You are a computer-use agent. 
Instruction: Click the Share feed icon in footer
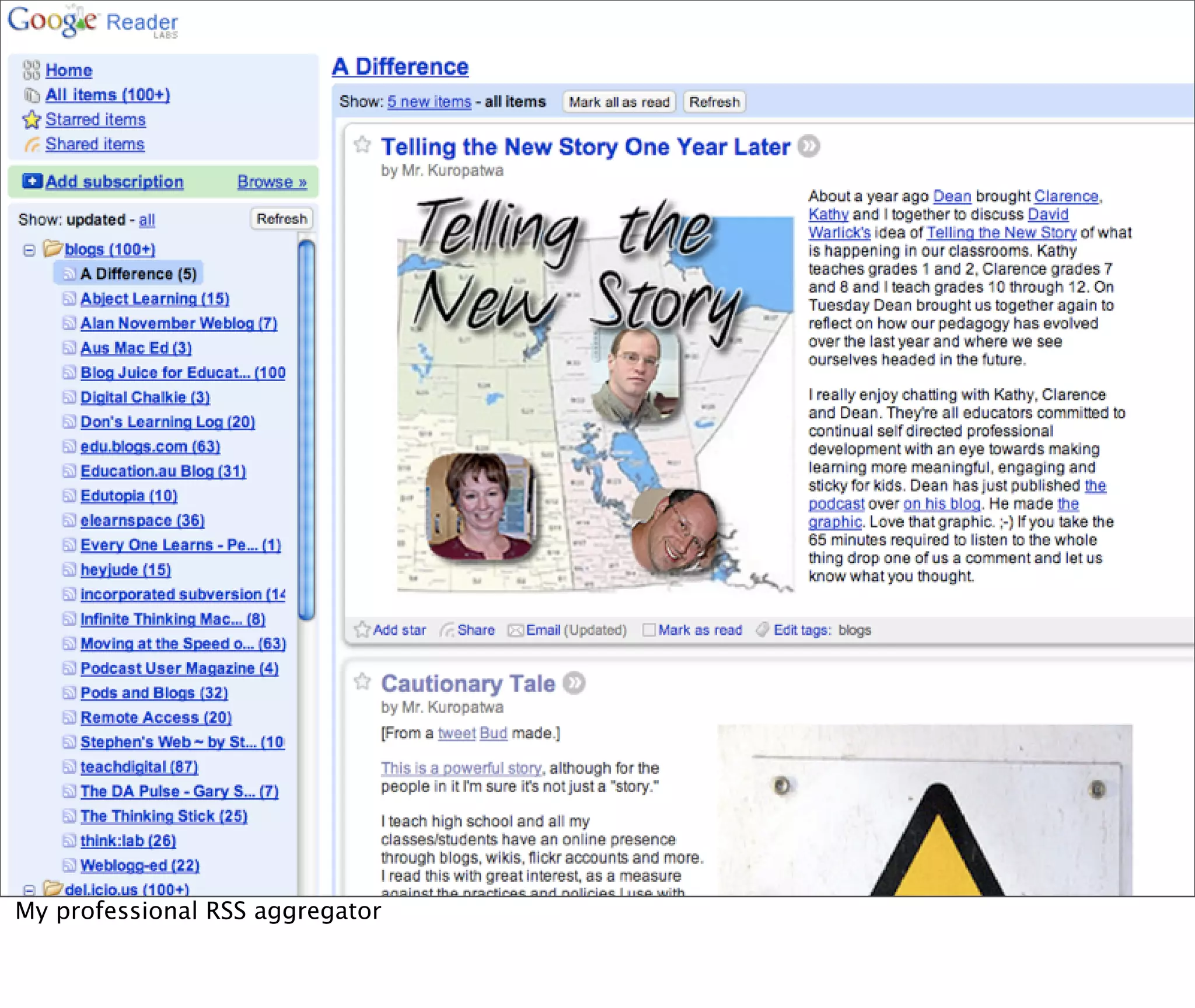[x=448, y=630]
